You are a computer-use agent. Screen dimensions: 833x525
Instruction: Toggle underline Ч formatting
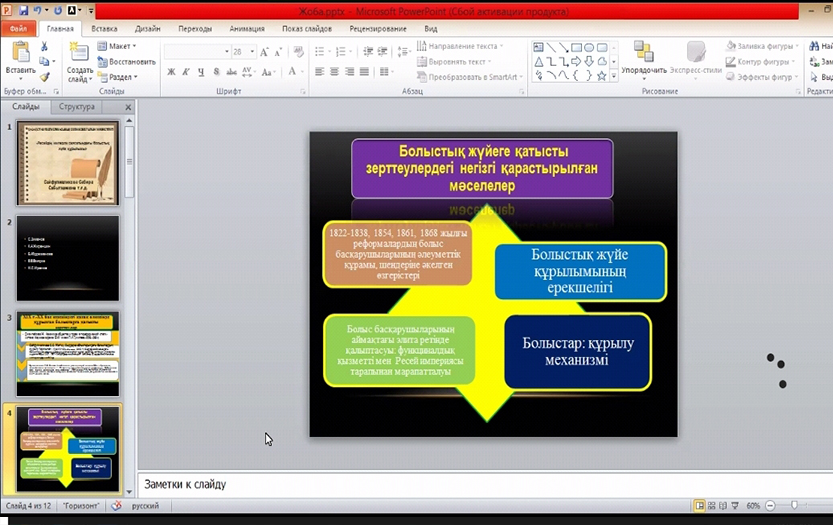tap(200, 72)
